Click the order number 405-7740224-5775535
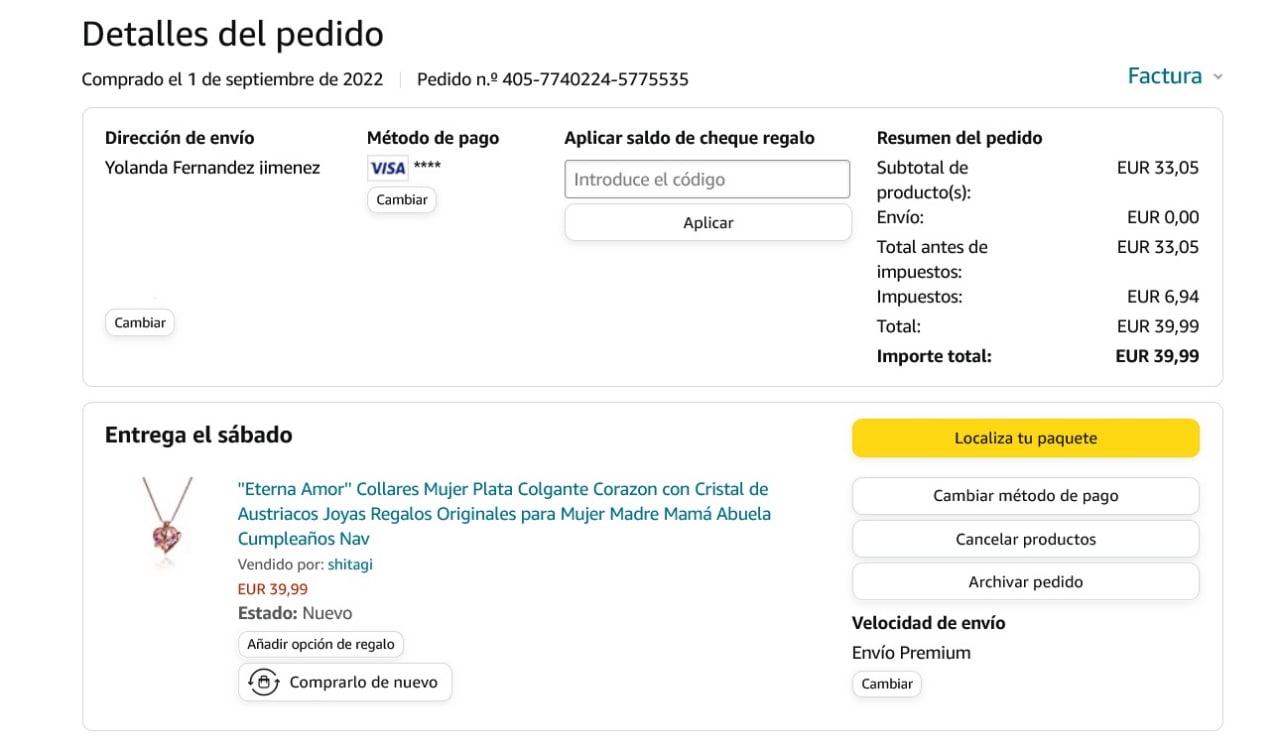The image size is (1280, 751). click(x=595, y=79)
